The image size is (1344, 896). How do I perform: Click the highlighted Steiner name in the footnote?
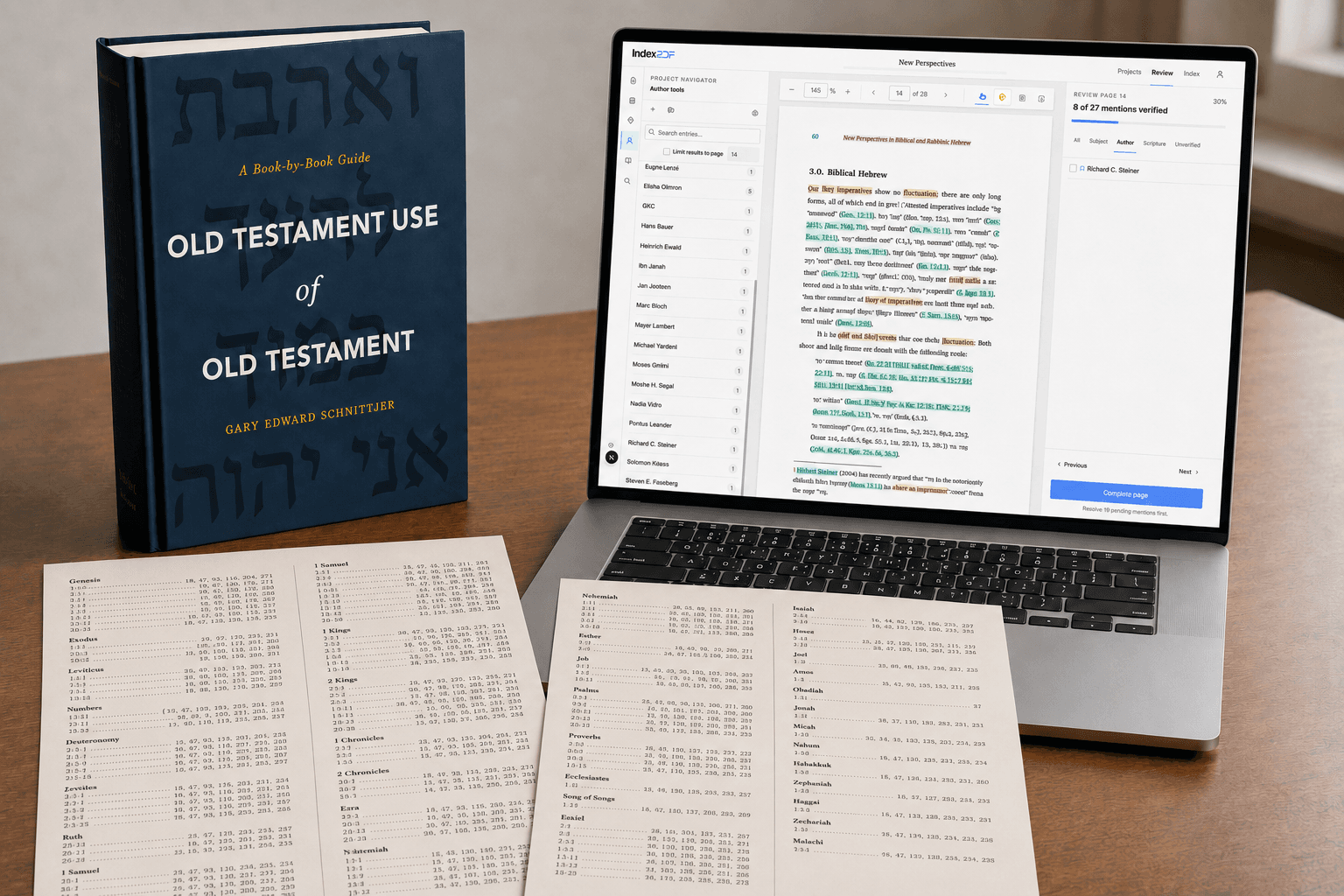click(816, 472)
